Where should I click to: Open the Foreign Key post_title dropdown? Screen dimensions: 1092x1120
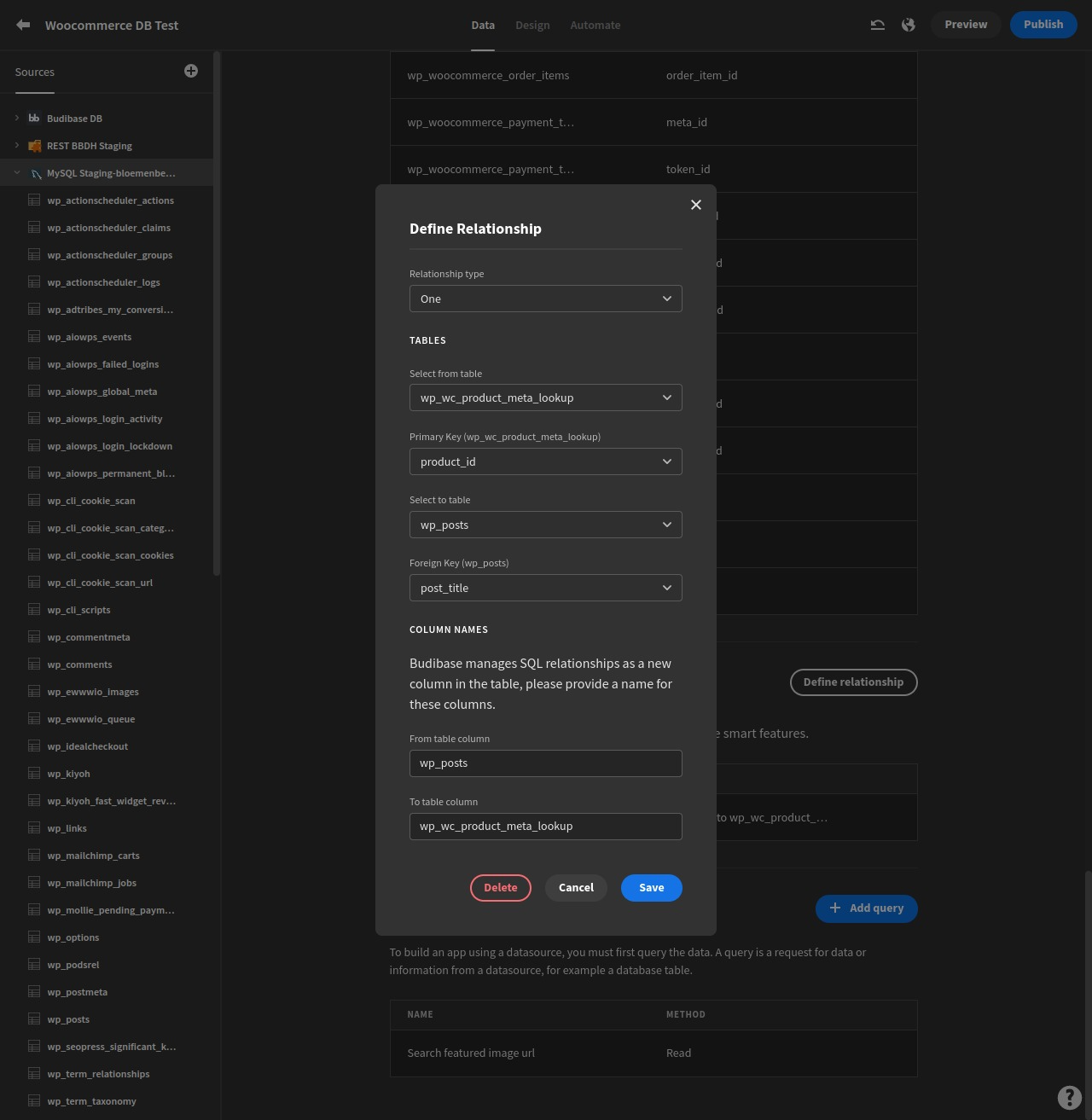(545, 588)
